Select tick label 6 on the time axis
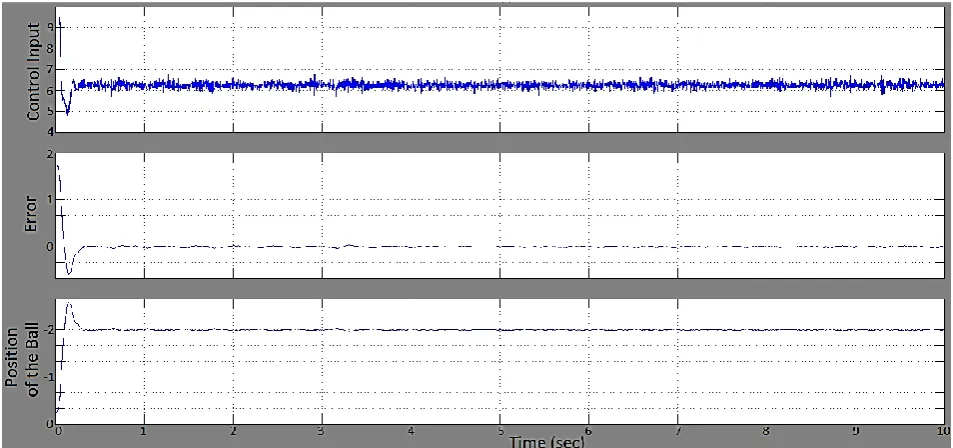953x448 pixels. point(588,432)
